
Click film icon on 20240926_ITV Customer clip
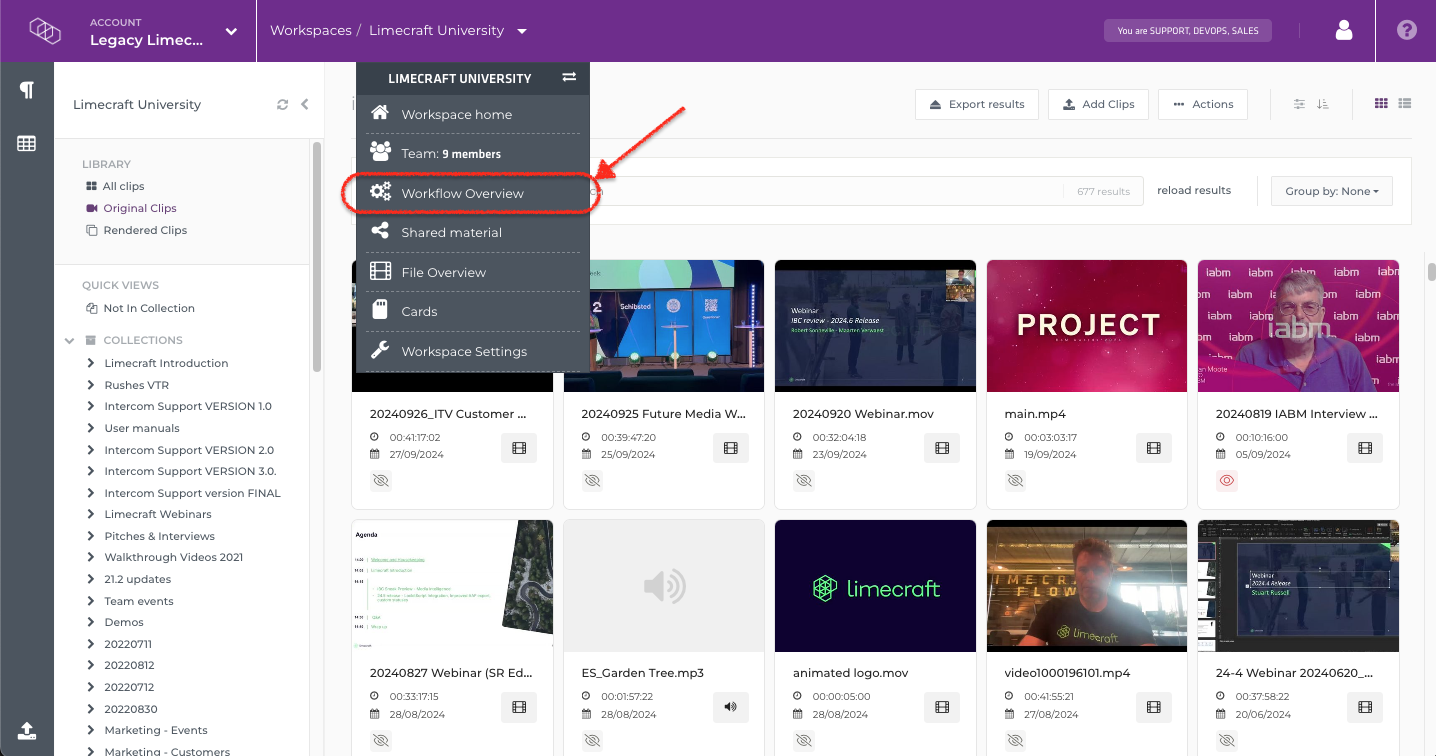[x=519, y=448]
